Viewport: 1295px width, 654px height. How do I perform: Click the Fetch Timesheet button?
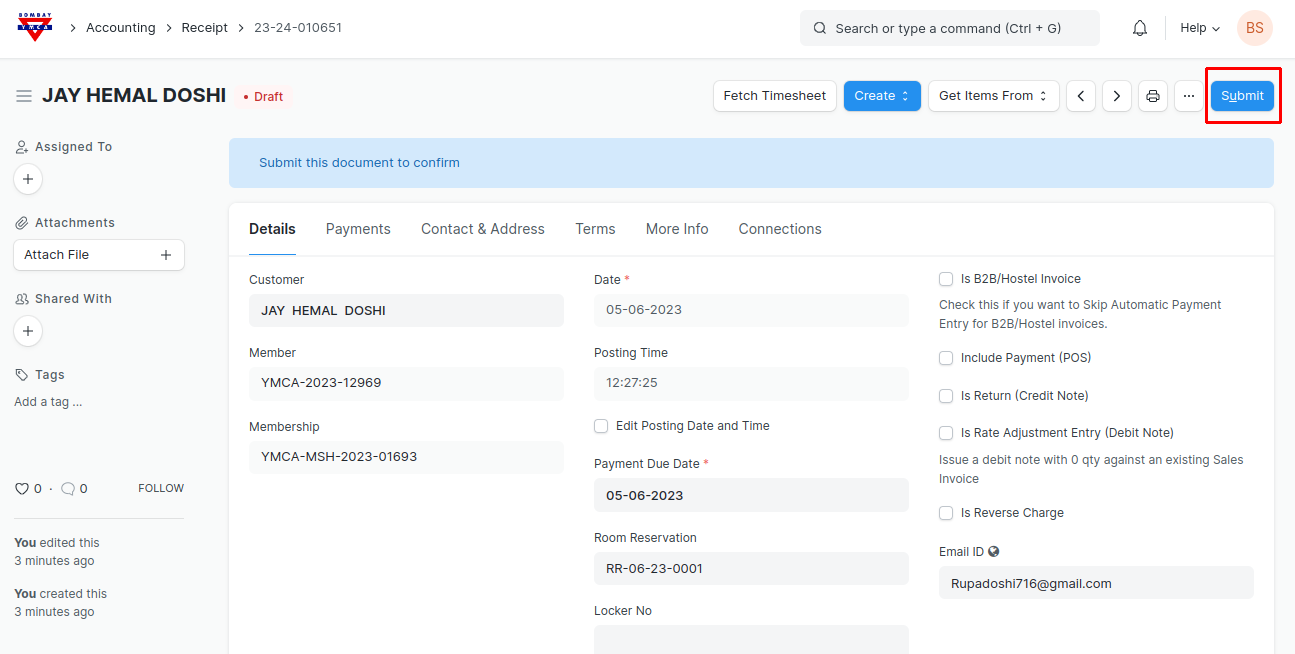pos(774,96)
